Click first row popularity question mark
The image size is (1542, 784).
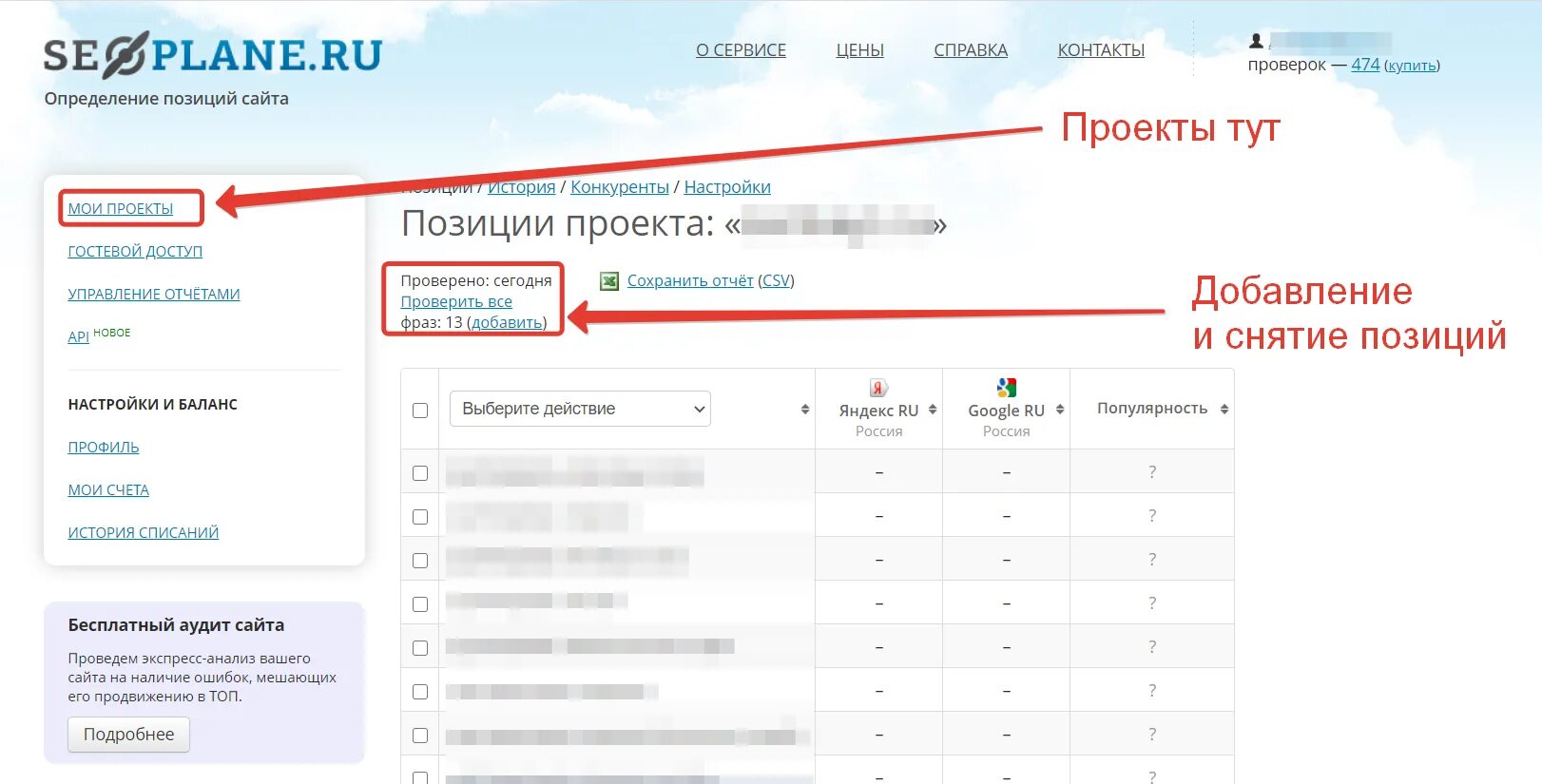[x=1152, y=472]
